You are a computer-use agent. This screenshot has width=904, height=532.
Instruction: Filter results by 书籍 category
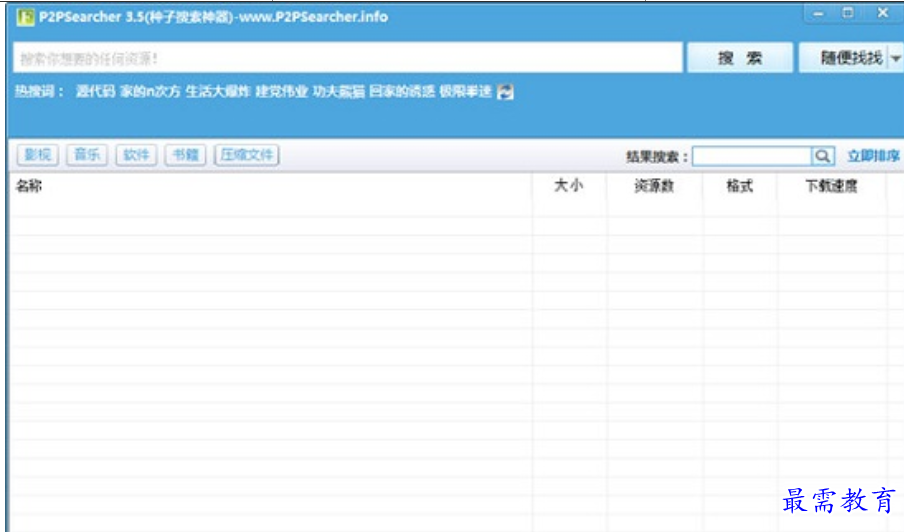(x=185, y=155)
